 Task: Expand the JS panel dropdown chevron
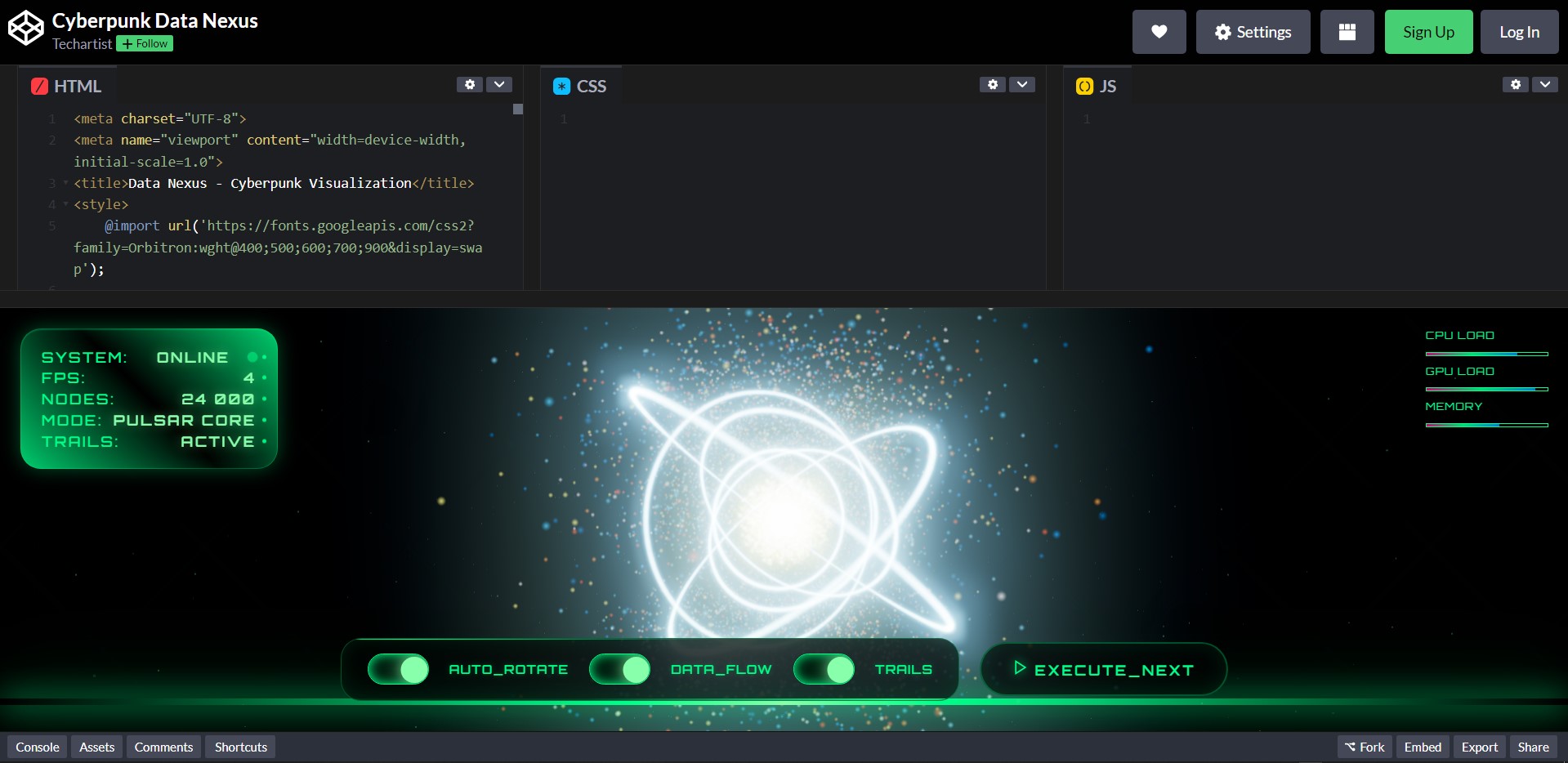[x=1545, y=84]
